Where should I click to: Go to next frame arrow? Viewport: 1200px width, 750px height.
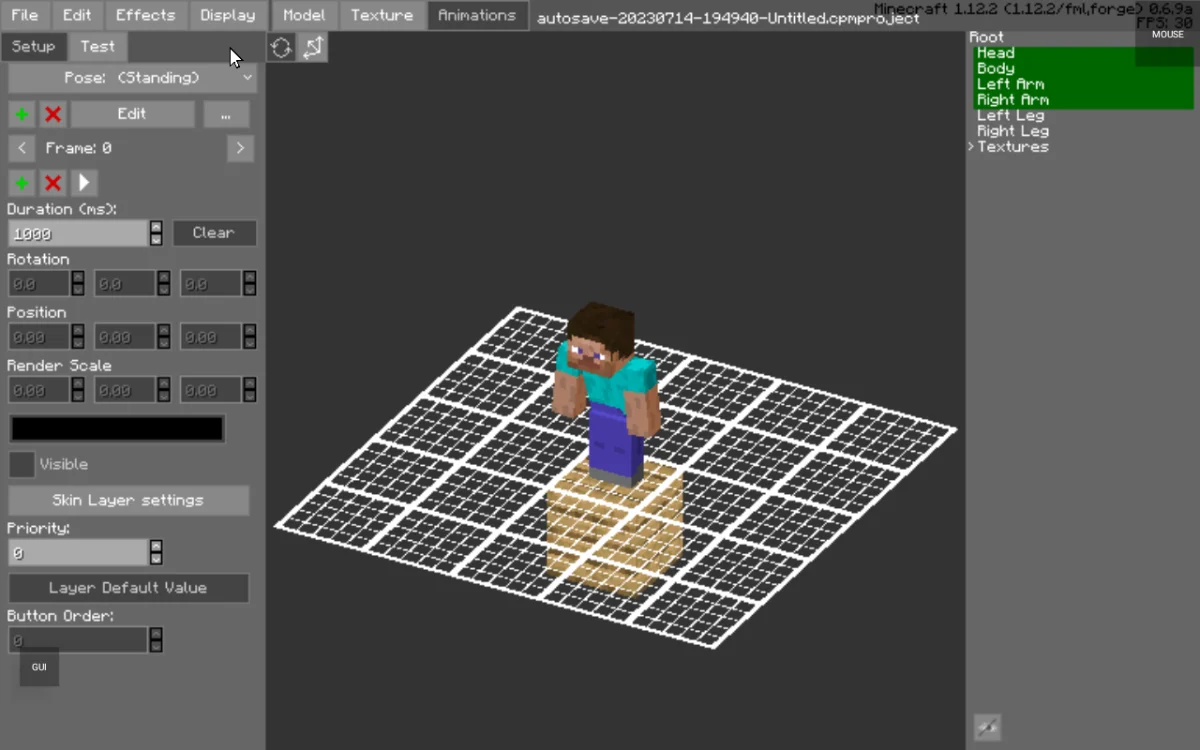(240, 148)
